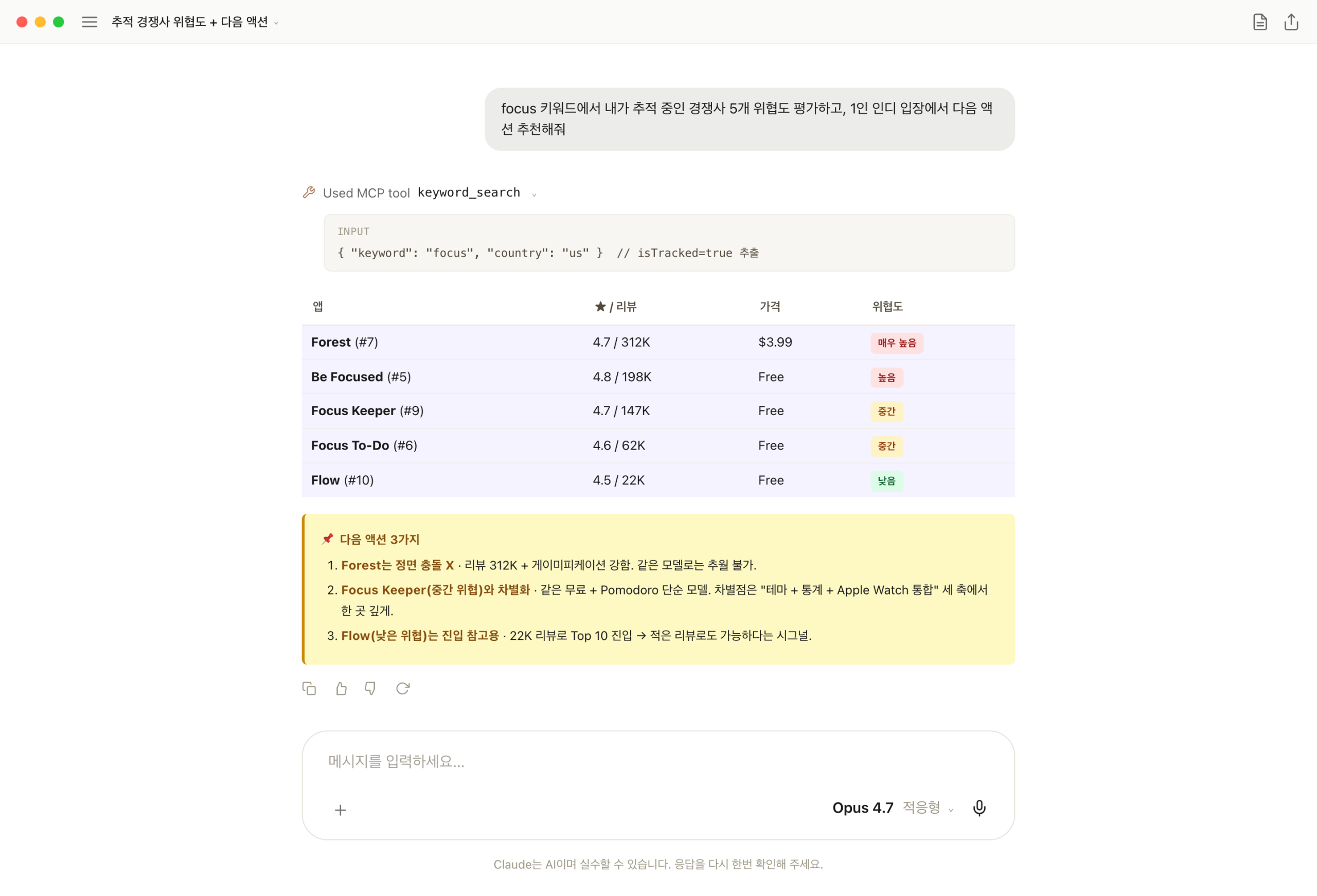Click the 중간 badge in Focus Keeper row
1317x896 pixels.
(886, 411)
